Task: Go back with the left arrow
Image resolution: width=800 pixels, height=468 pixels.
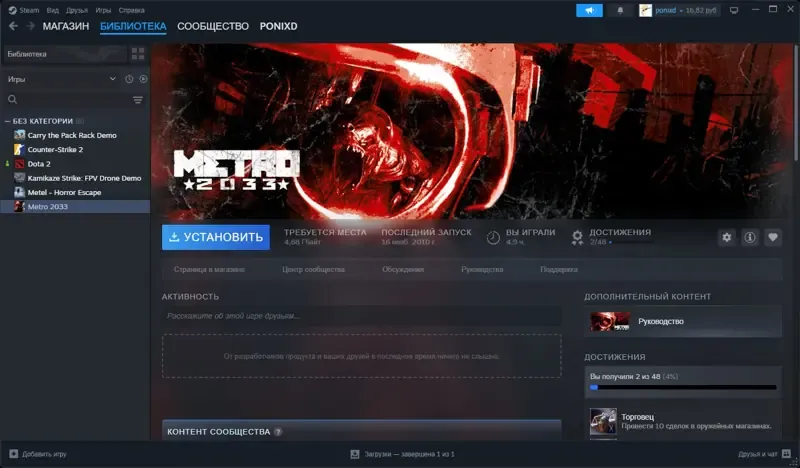Action: pos(13,26)
